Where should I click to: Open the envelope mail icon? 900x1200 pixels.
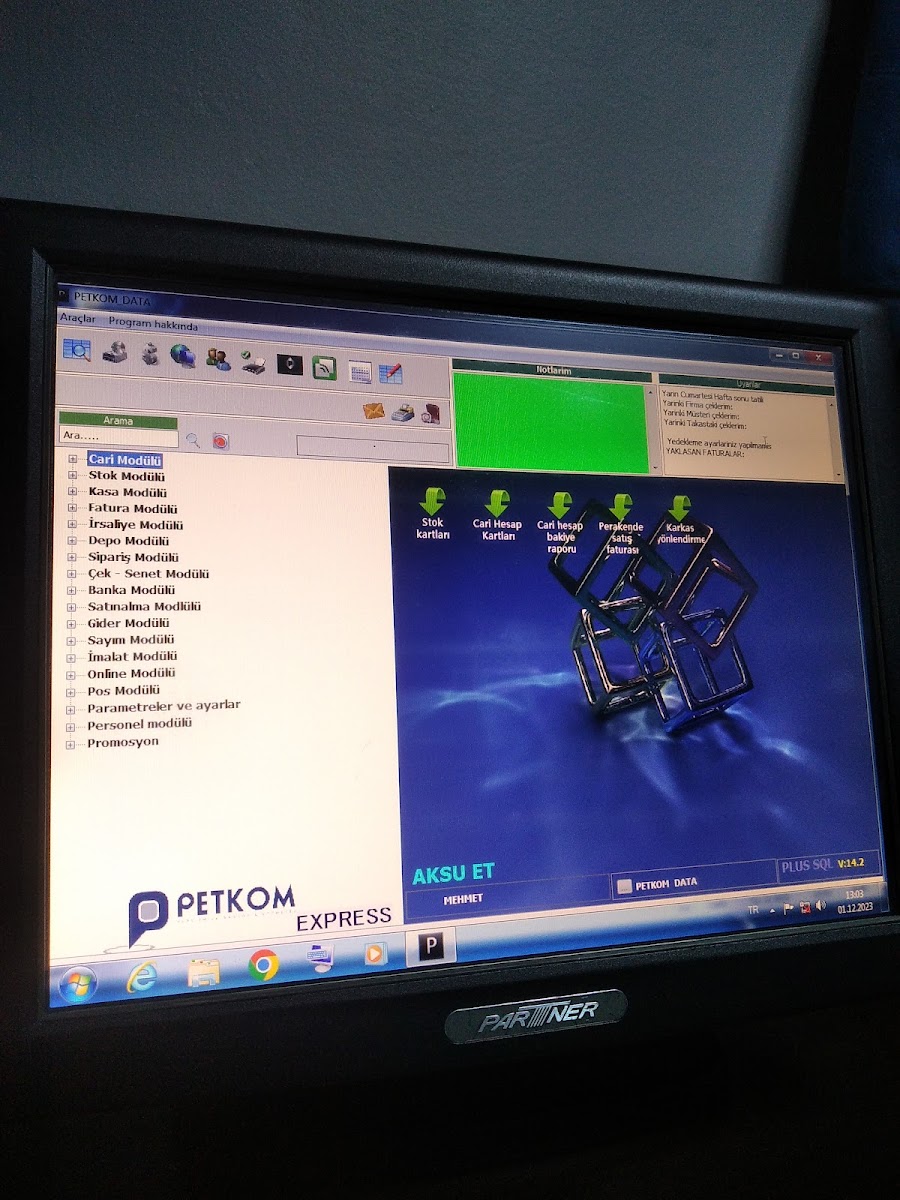(373, 410)
